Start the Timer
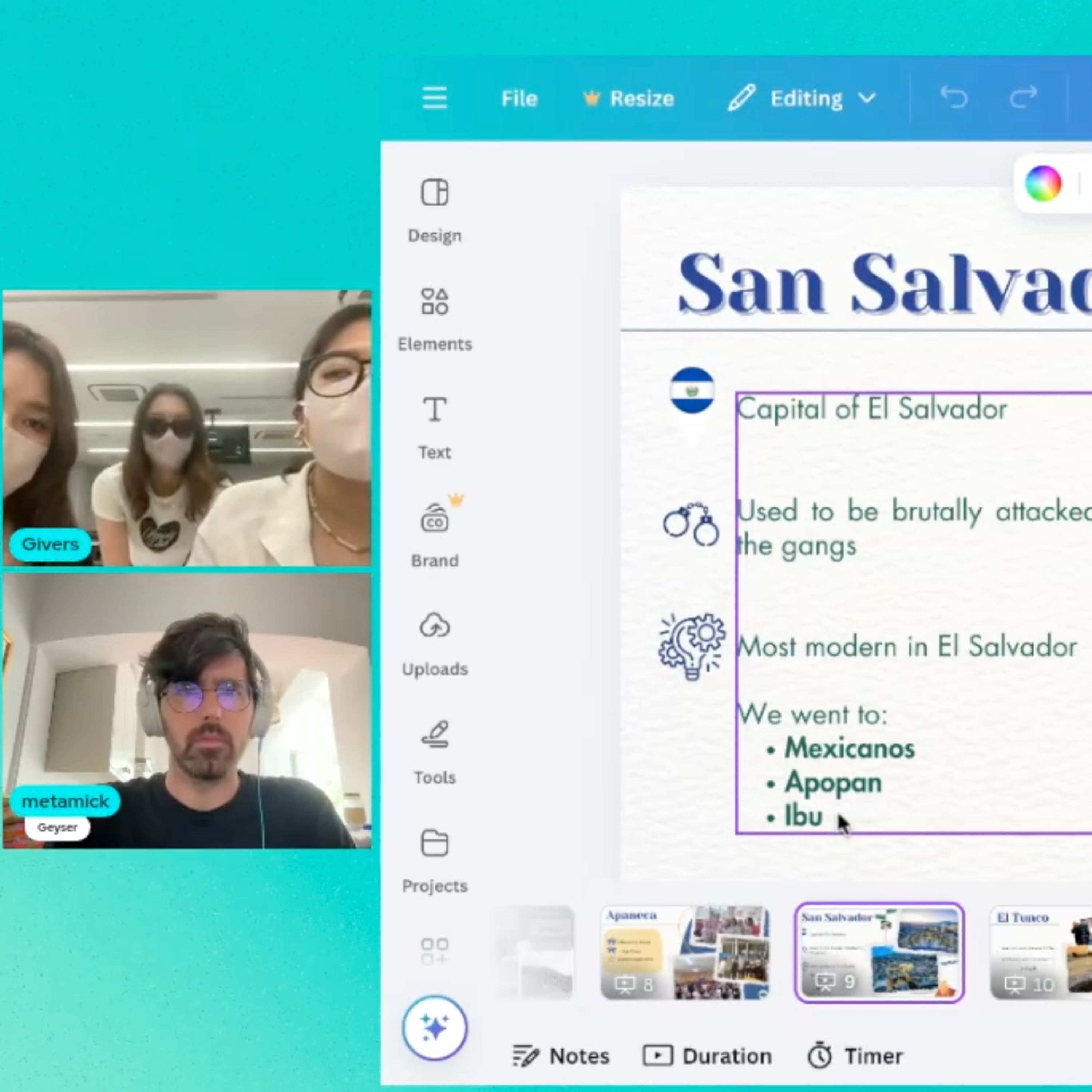 pos(855,1056)
